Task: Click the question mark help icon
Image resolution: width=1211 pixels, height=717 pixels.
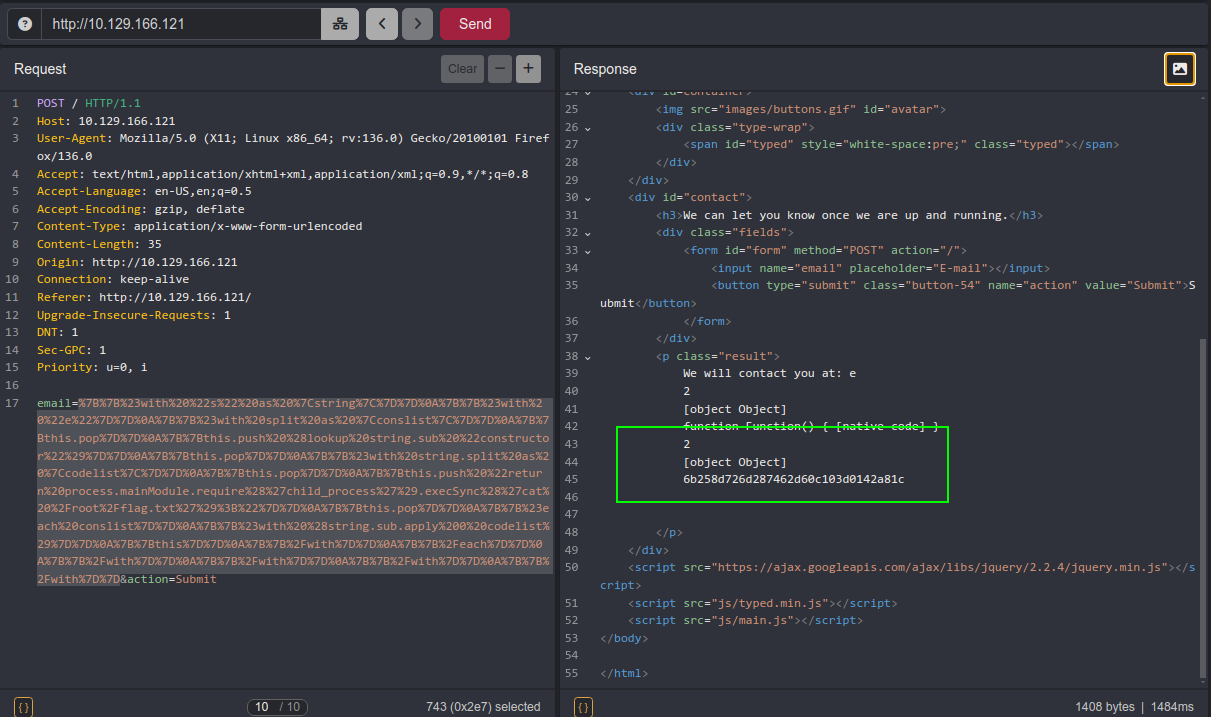Action: [25, 24]
